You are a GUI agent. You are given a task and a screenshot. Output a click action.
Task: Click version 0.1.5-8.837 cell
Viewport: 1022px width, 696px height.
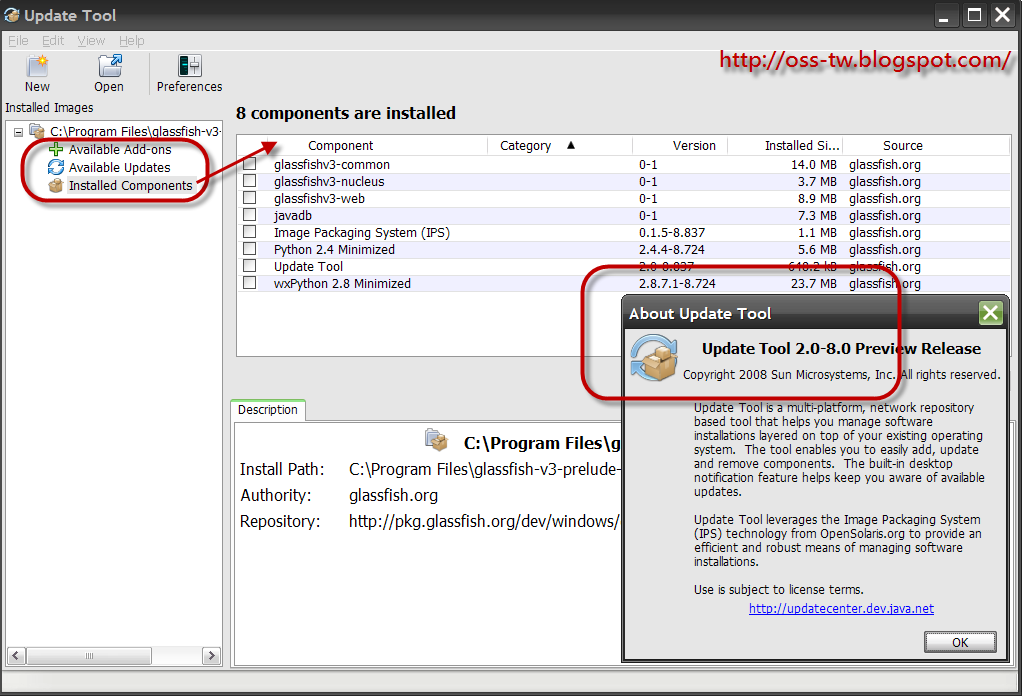pos(672,233)
